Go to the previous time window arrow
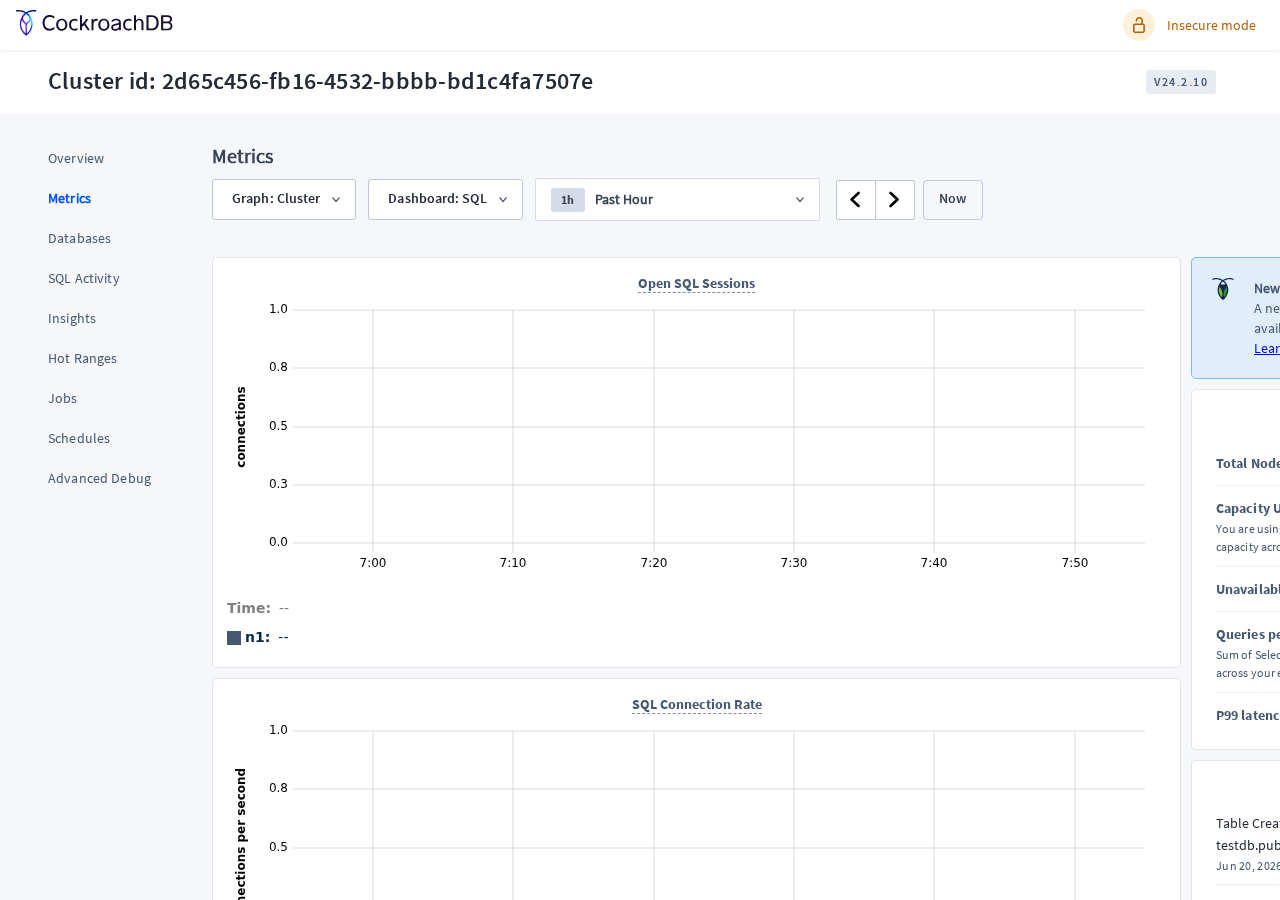 856,200
